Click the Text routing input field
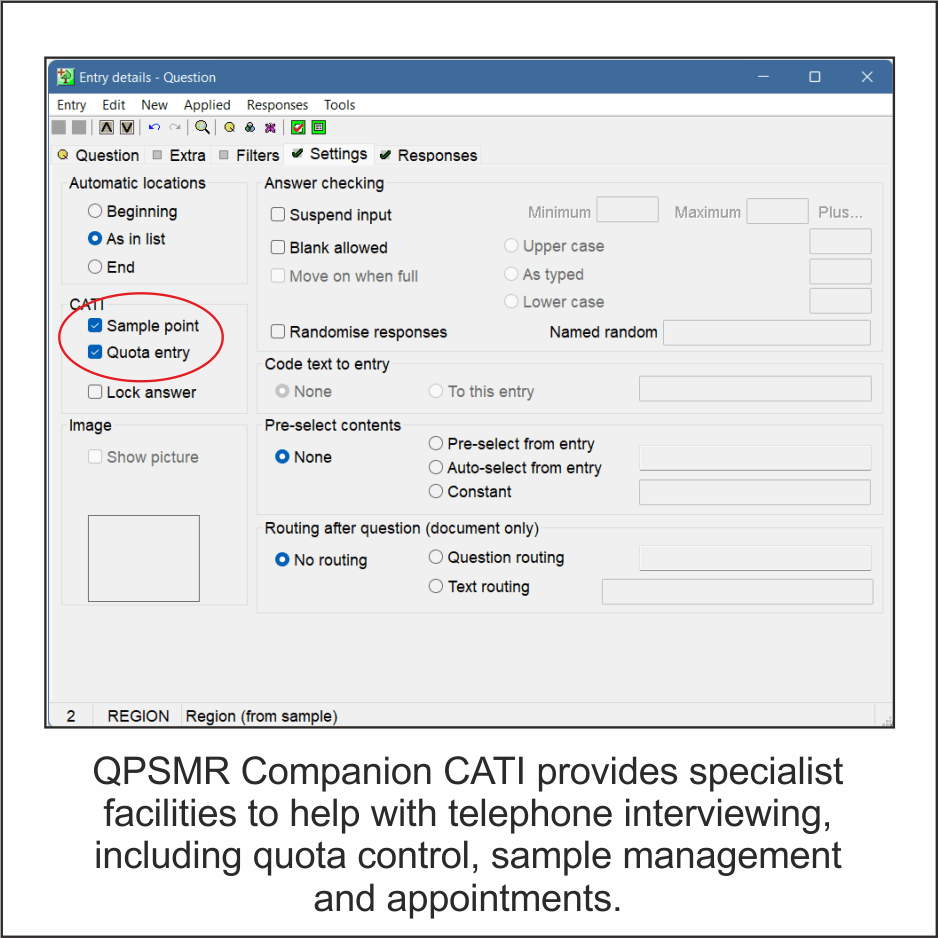938x938 pixels. click(x=737, y=592)
